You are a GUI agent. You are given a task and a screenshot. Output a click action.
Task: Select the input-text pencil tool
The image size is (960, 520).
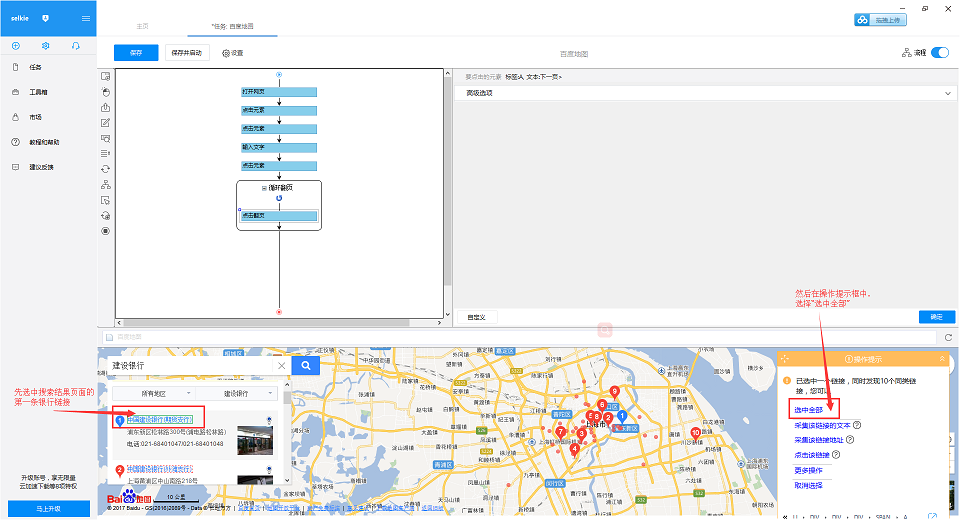pos(105,122)
